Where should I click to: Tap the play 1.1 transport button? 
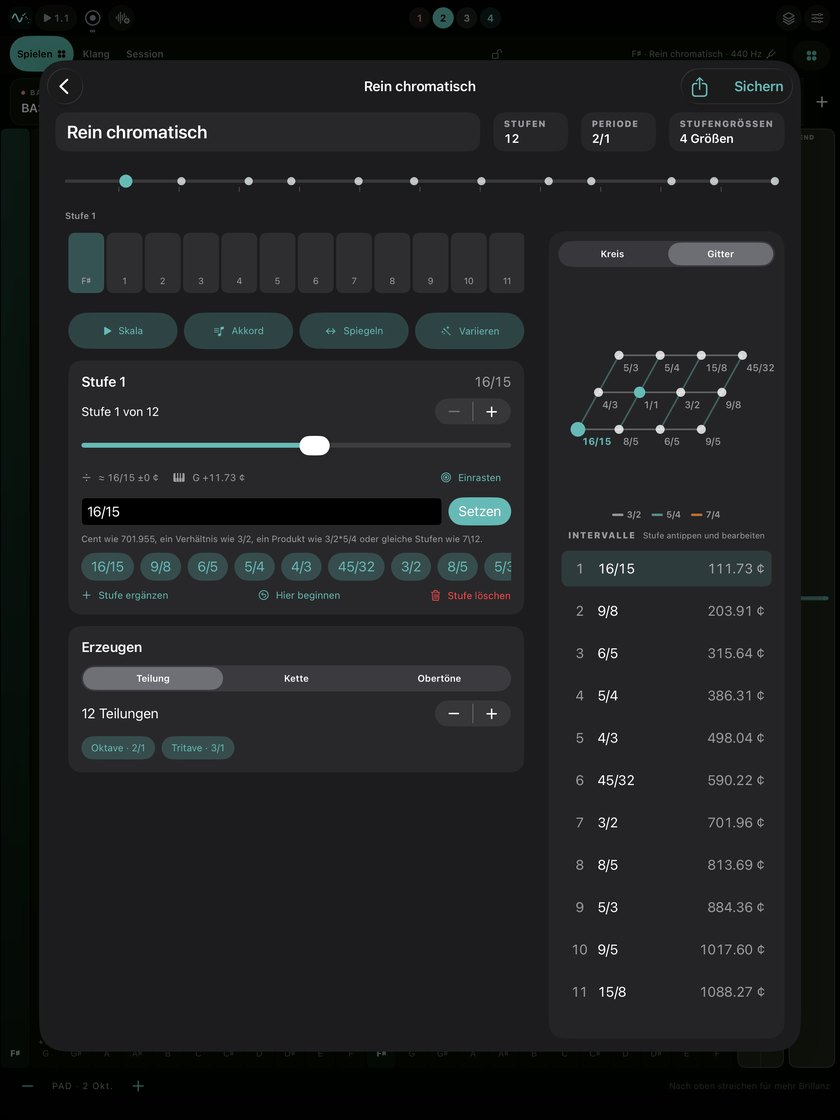[56, 18]
